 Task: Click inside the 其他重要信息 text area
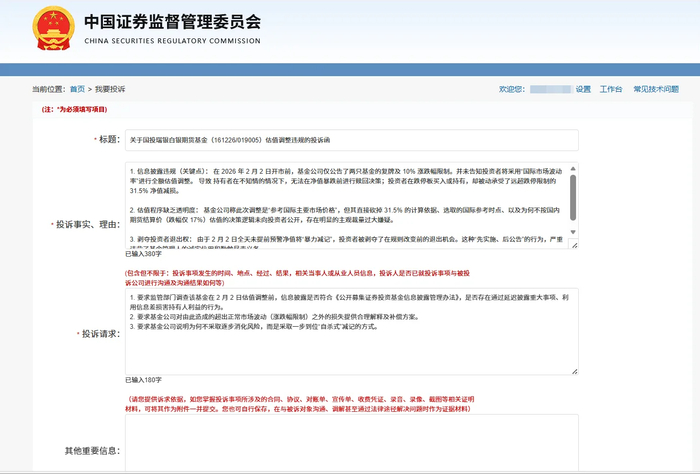352,443
